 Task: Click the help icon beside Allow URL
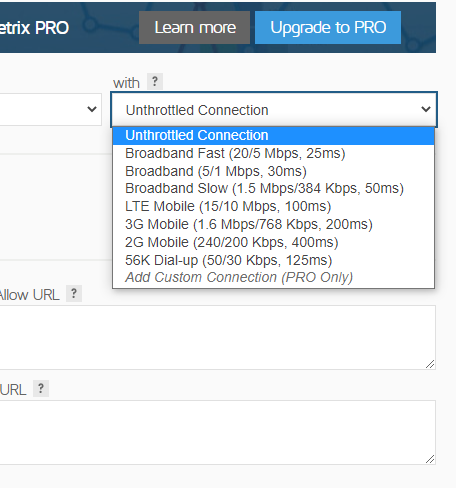[74, 293]
